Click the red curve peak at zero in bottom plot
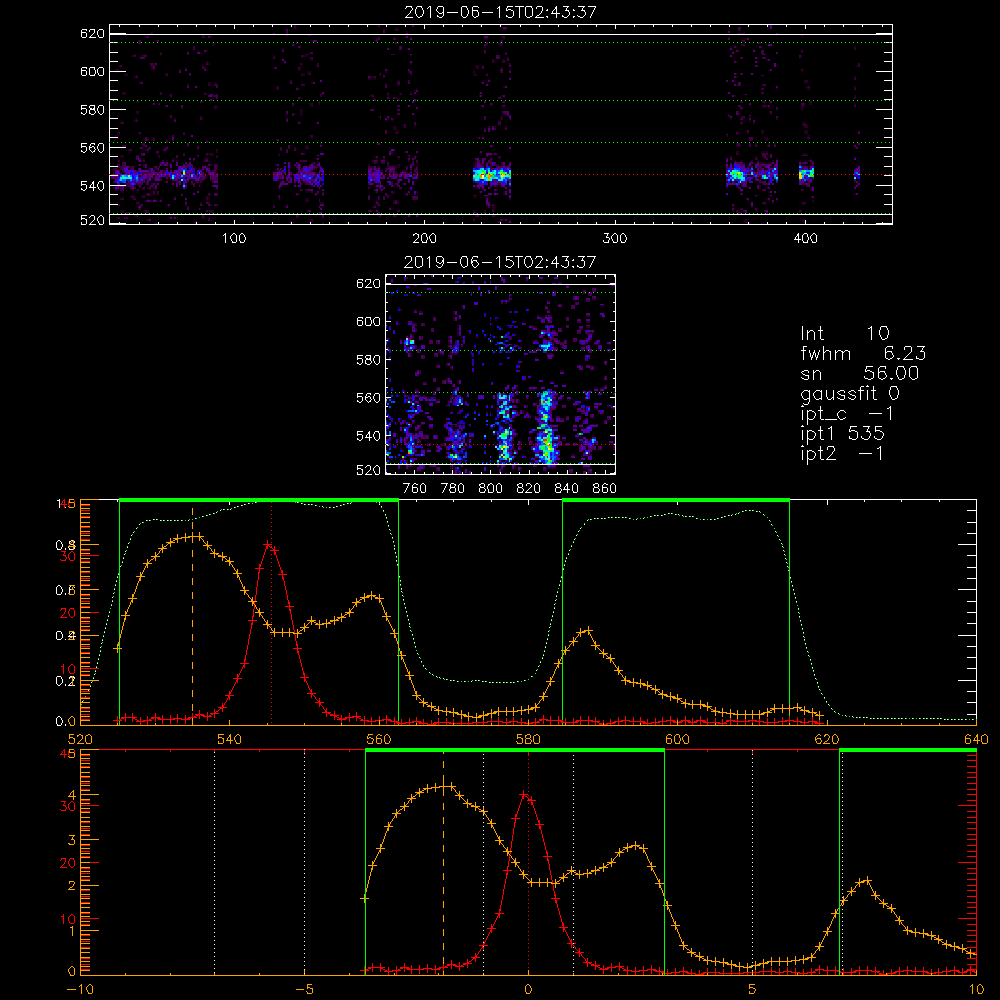This screenshot has width=1000, height=1000. (x=525, y=795)
